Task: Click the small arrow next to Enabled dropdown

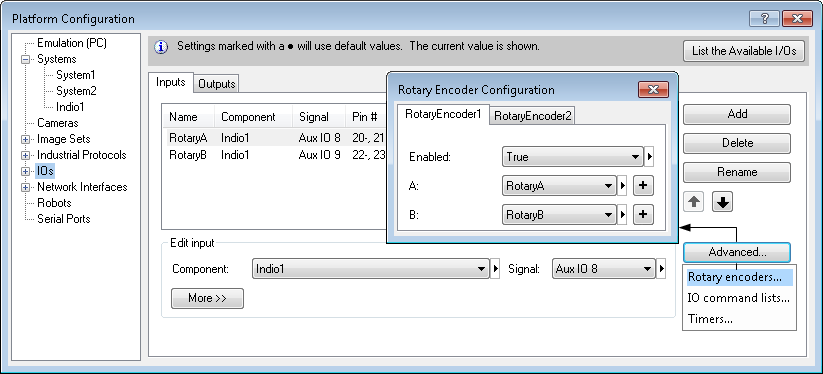Action: click(x=649, y=156)
